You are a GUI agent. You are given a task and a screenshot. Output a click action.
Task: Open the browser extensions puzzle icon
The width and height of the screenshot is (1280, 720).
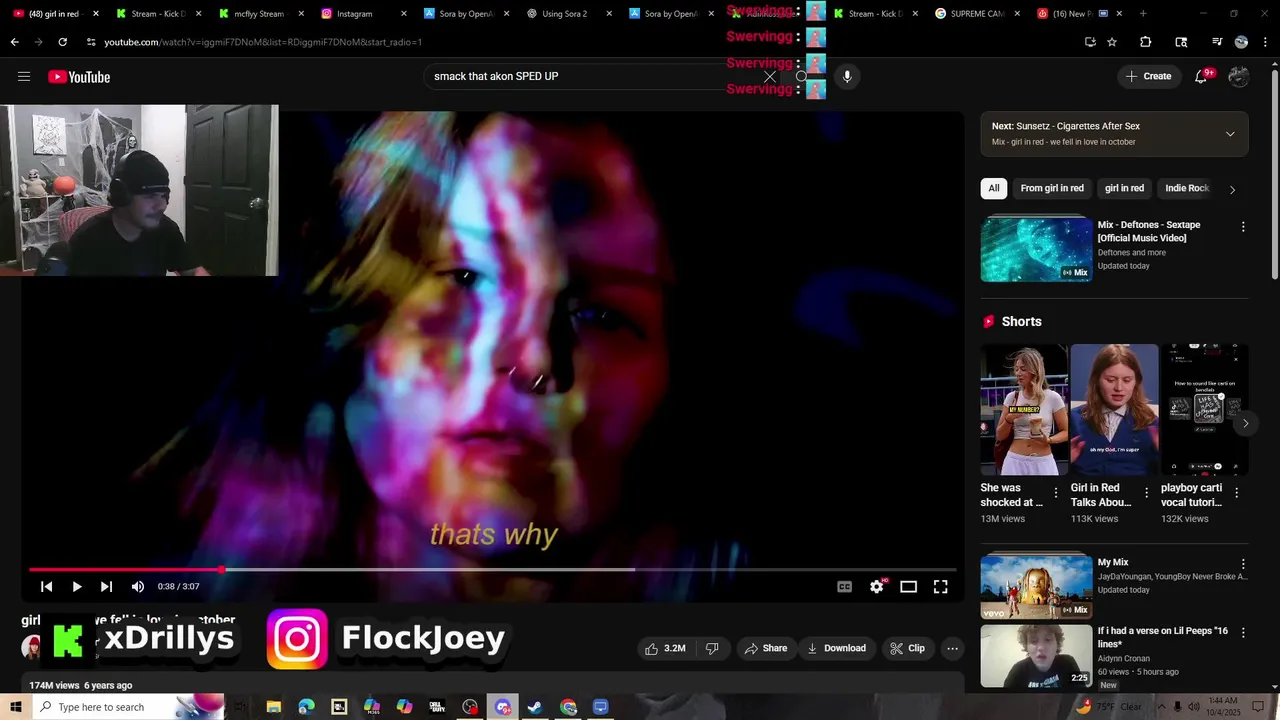[1146, 42]
